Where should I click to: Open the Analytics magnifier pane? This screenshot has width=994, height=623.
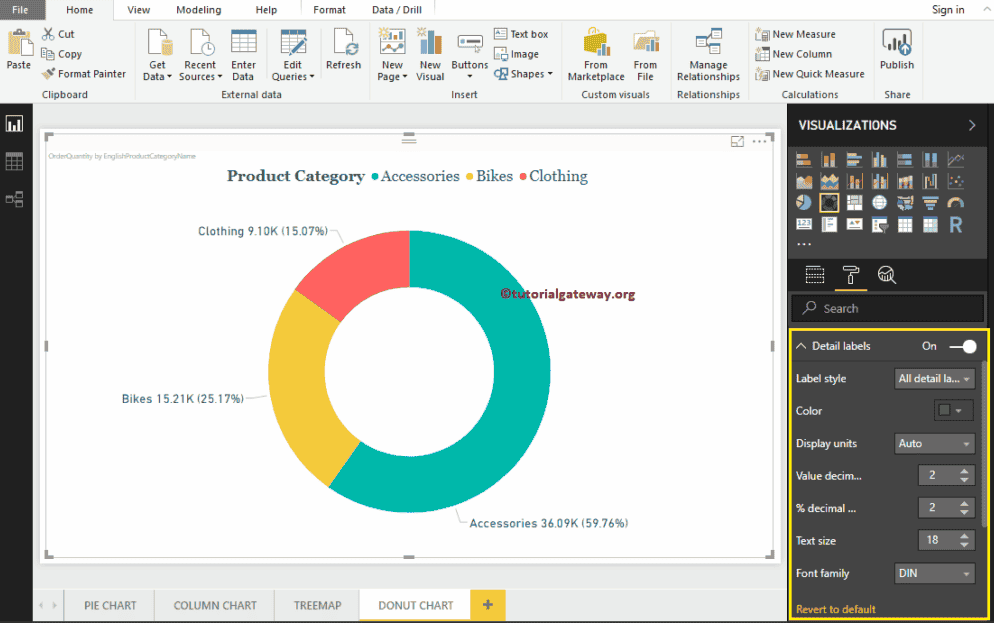click(887, 274)
